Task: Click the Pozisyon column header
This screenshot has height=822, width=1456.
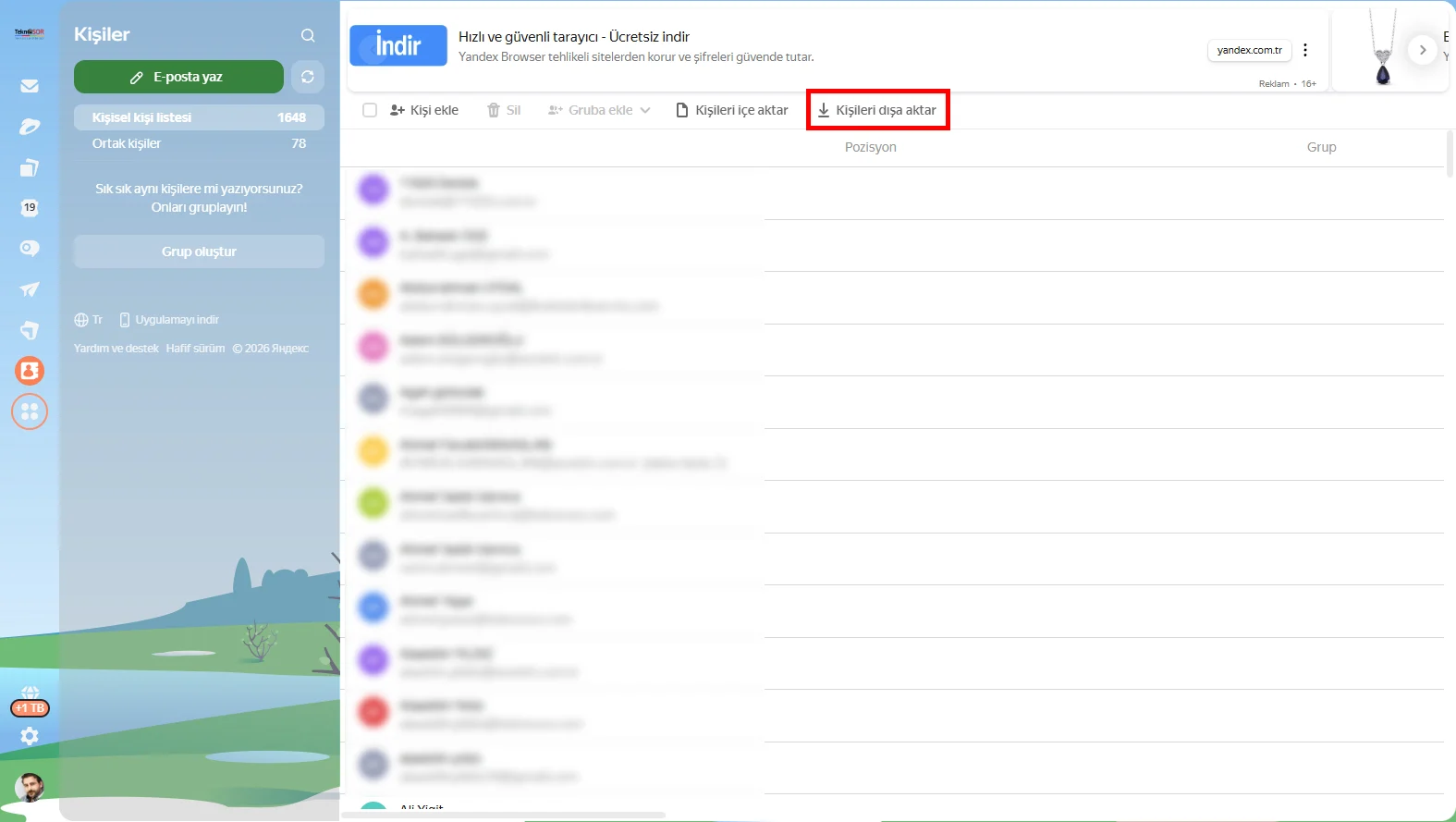Action: [x=871, y=147]
